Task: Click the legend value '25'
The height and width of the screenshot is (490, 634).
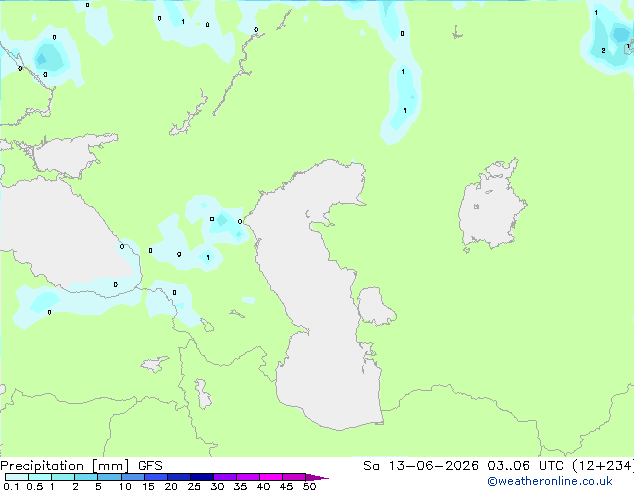Action: [x=194, y=486]
